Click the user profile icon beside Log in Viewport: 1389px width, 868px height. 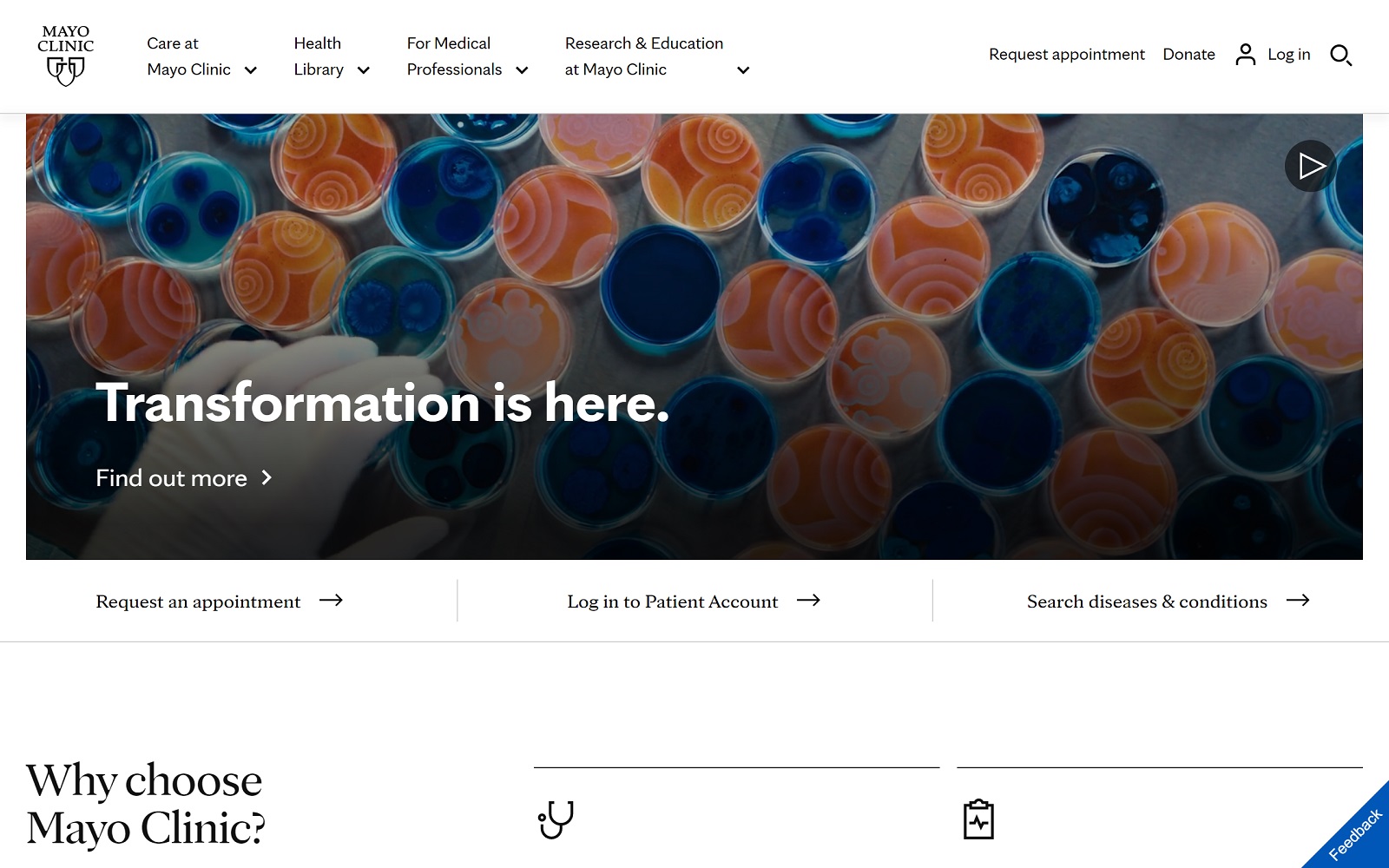click(1246, 55)
